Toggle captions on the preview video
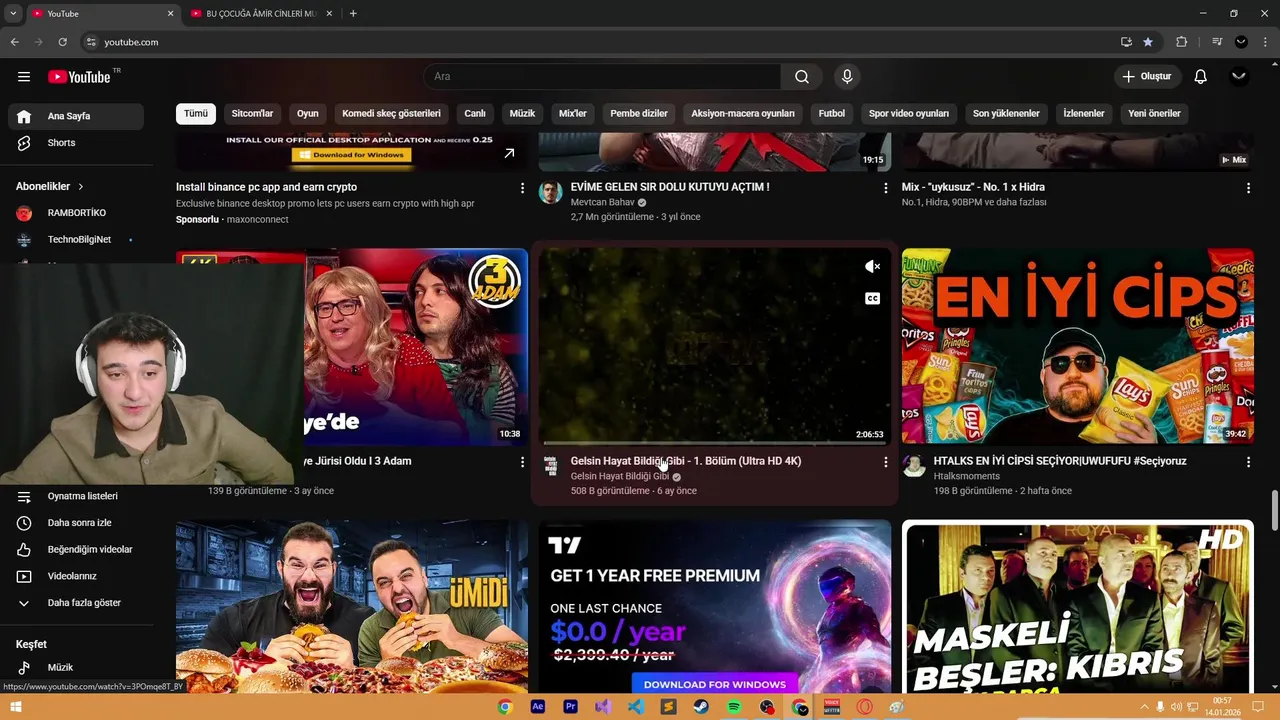The height and width of the screenshot is (720, 1280). (872, 298)
